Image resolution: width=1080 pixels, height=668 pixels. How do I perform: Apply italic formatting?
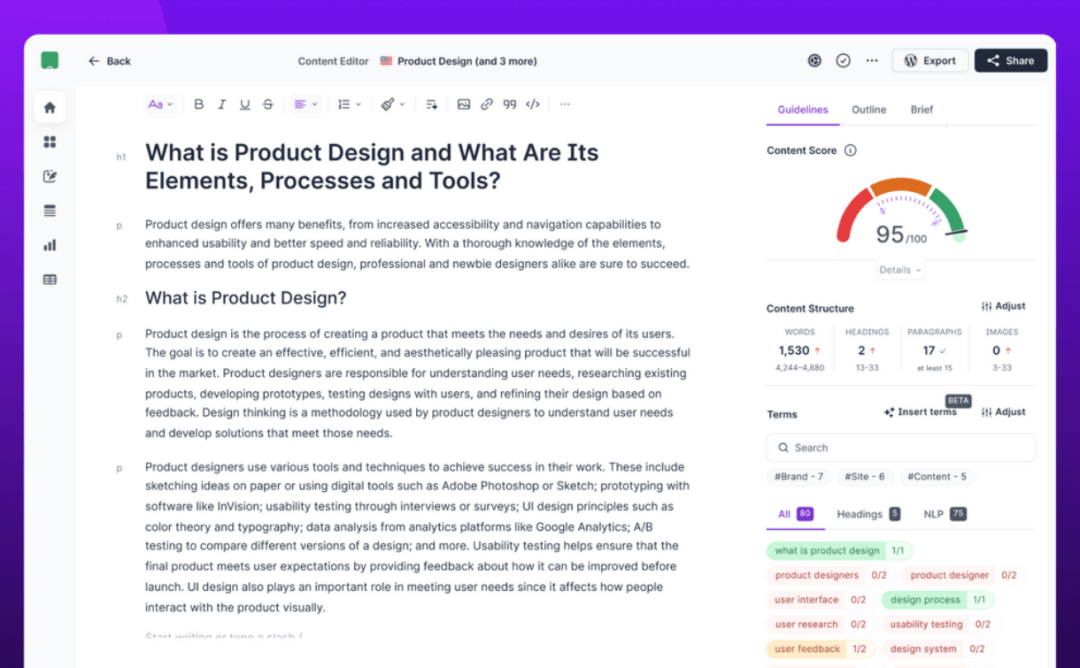[222, 105]
